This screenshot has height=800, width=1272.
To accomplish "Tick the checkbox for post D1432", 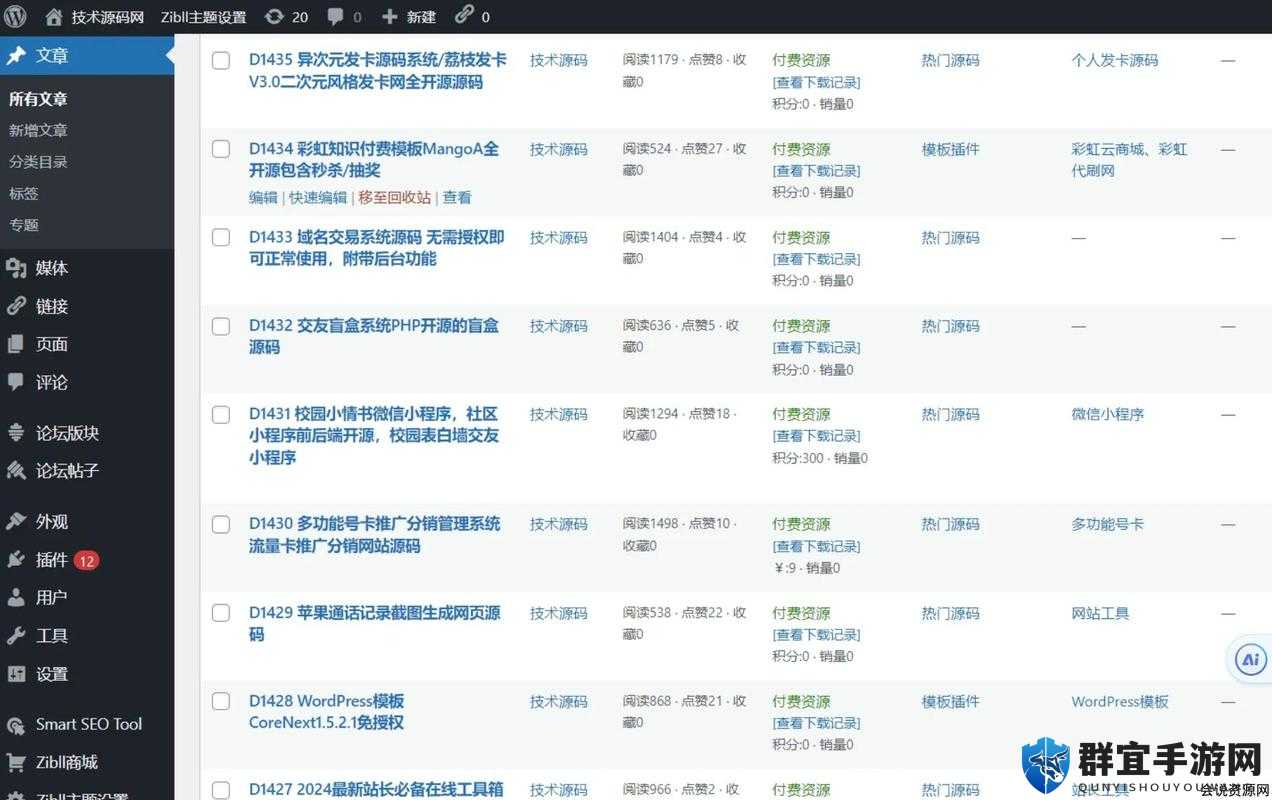I will coord(221,326).
